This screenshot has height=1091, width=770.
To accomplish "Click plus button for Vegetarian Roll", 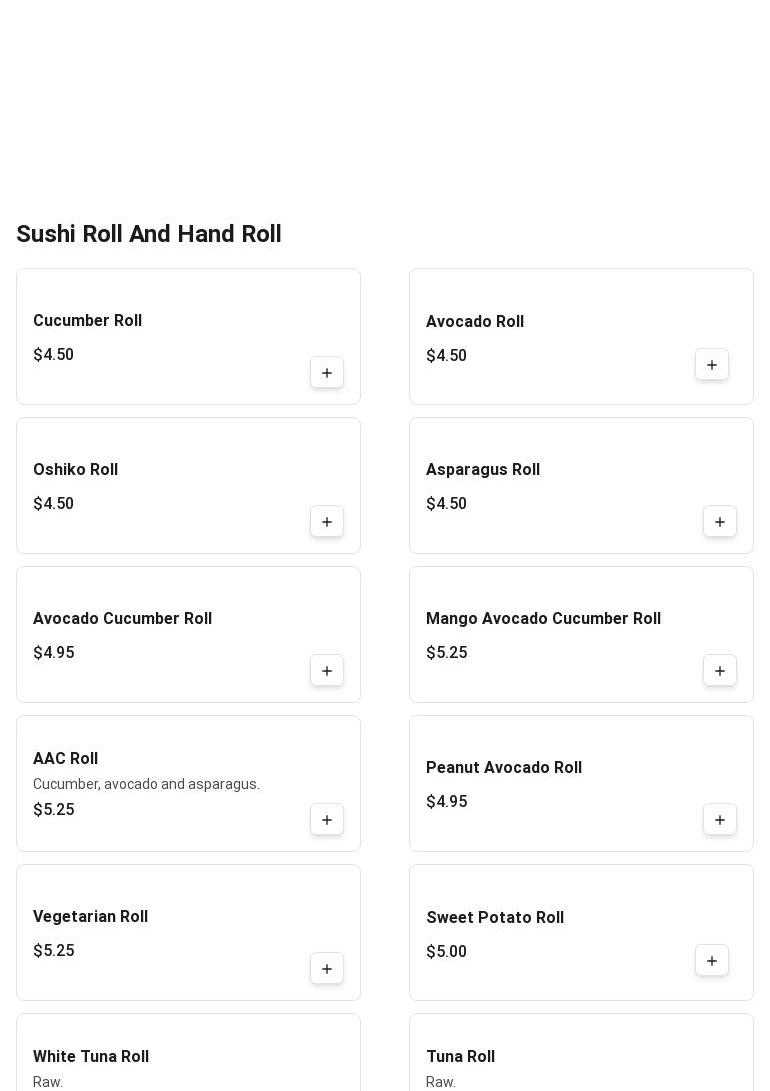I will [x=327, y=969].
